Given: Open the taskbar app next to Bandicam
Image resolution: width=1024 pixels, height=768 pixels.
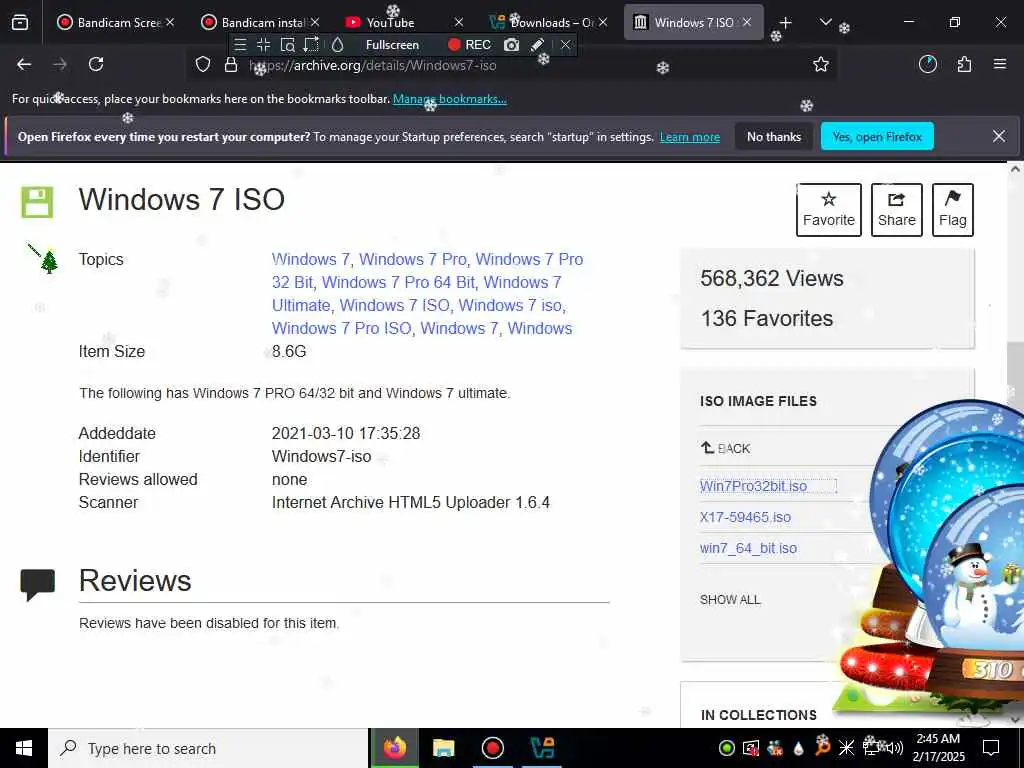Looking at the screenshot, I should pyautogui.click(x=542, y=748).
